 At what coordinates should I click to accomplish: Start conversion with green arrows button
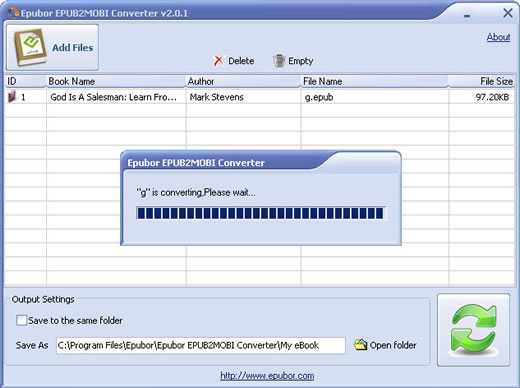(473, 330)
